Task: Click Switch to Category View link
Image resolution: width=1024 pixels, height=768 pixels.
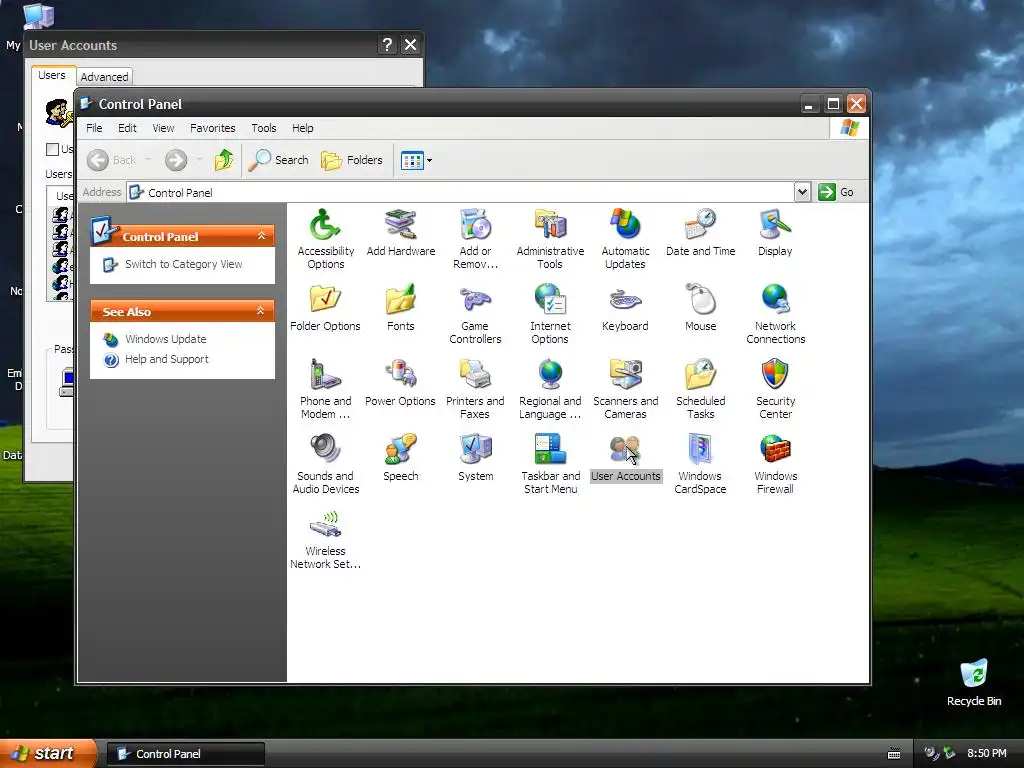Action: pyautogui.click(x=184, y=264)
